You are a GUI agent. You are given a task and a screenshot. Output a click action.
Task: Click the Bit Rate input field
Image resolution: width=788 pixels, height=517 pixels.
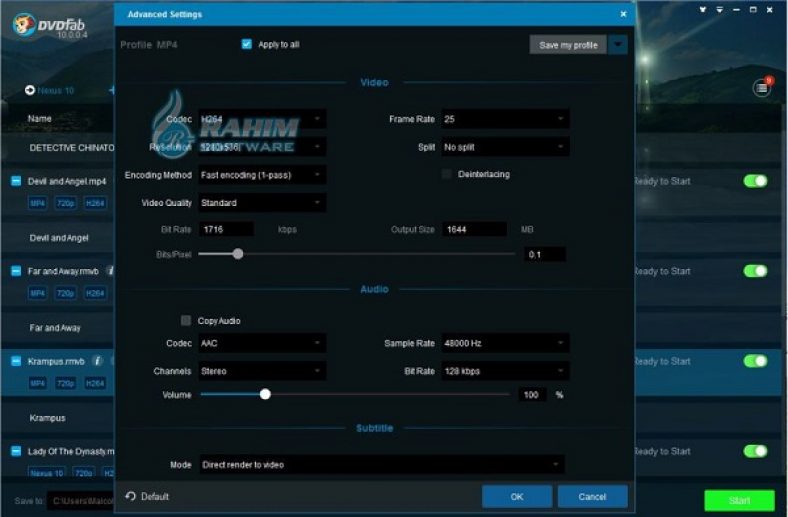tap(225, 229)
